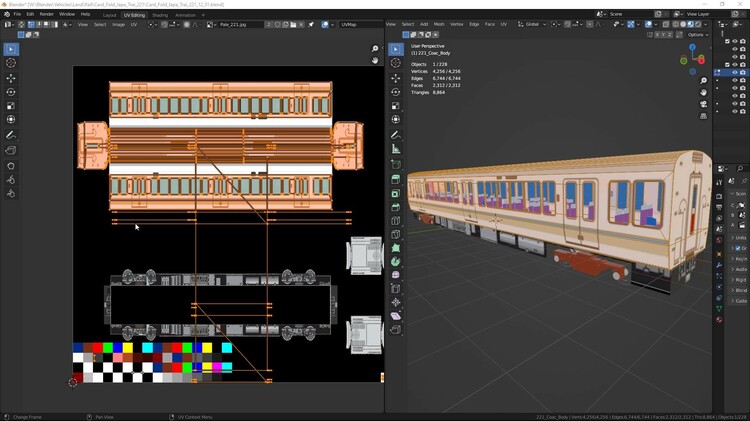Open the Global transform orientation dropdown
The image size is (750, 421).
pos(532,24)
